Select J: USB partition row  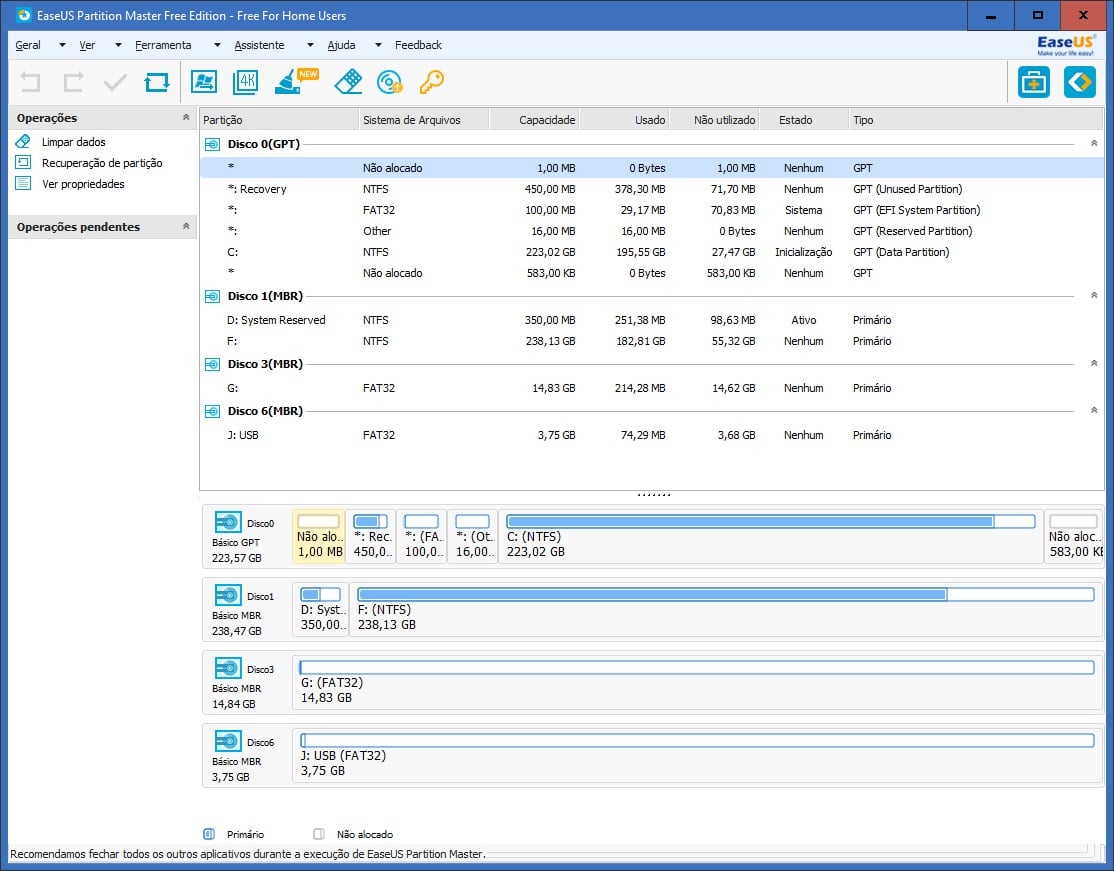[x=651, y=435]
